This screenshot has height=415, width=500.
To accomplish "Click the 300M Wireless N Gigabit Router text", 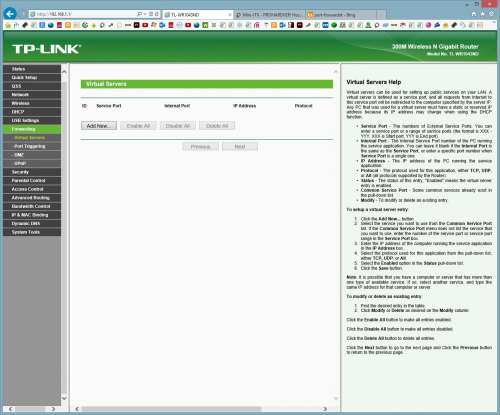I will [435, 47].
